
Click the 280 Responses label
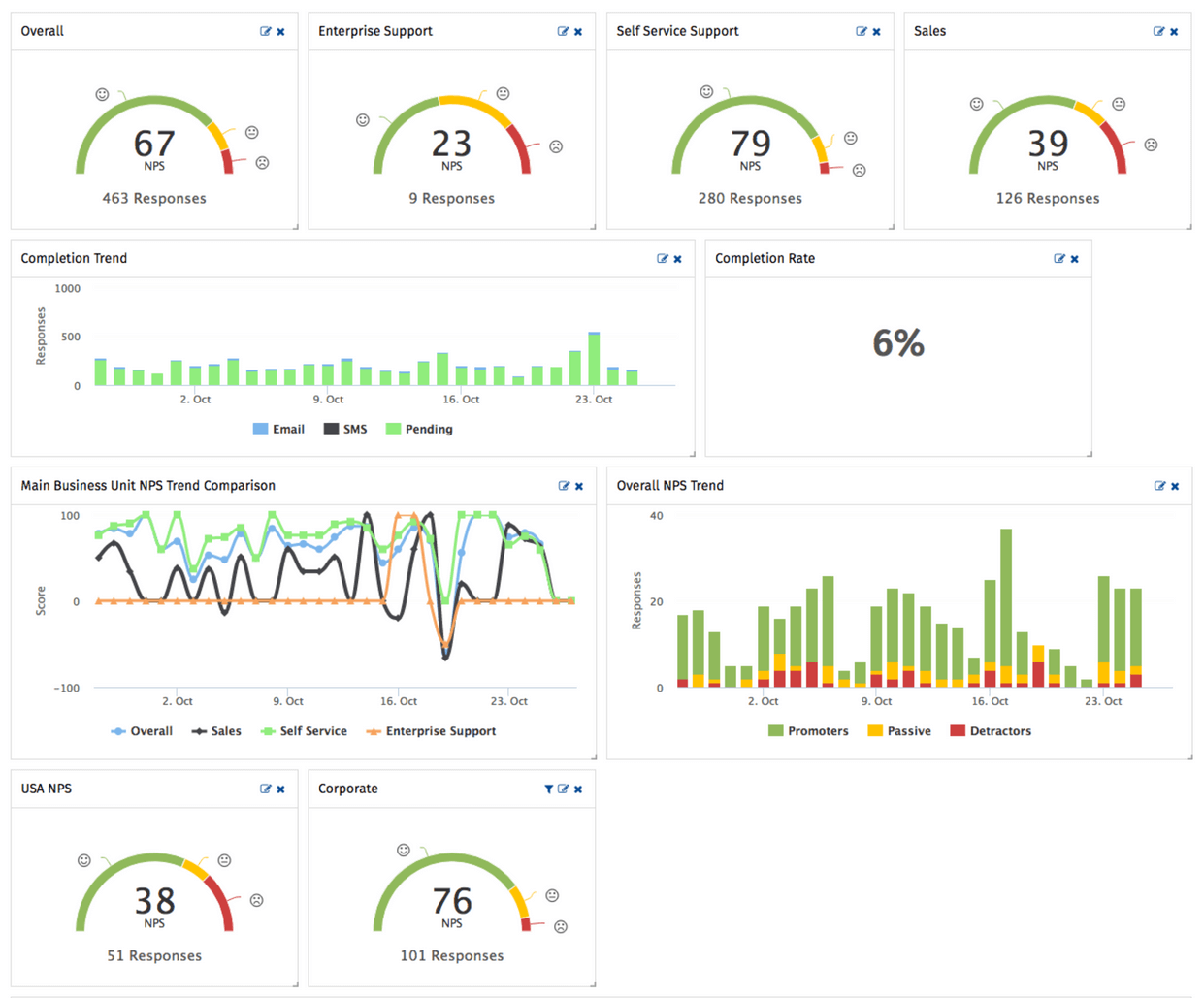tap(750, 199)
